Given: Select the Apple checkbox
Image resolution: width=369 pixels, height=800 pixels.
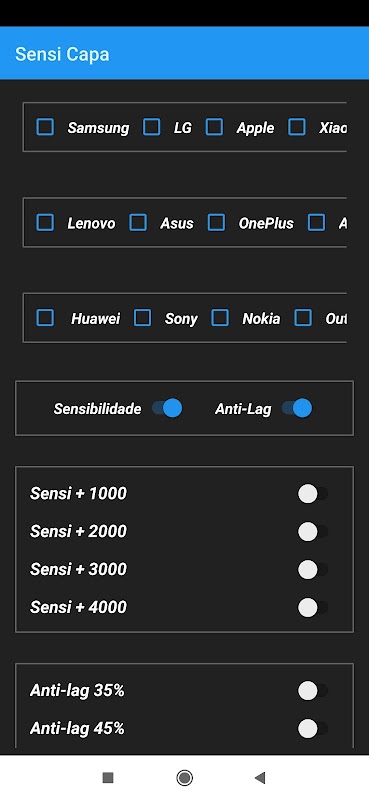Looking at the screenshot, I should click(214, 127).
